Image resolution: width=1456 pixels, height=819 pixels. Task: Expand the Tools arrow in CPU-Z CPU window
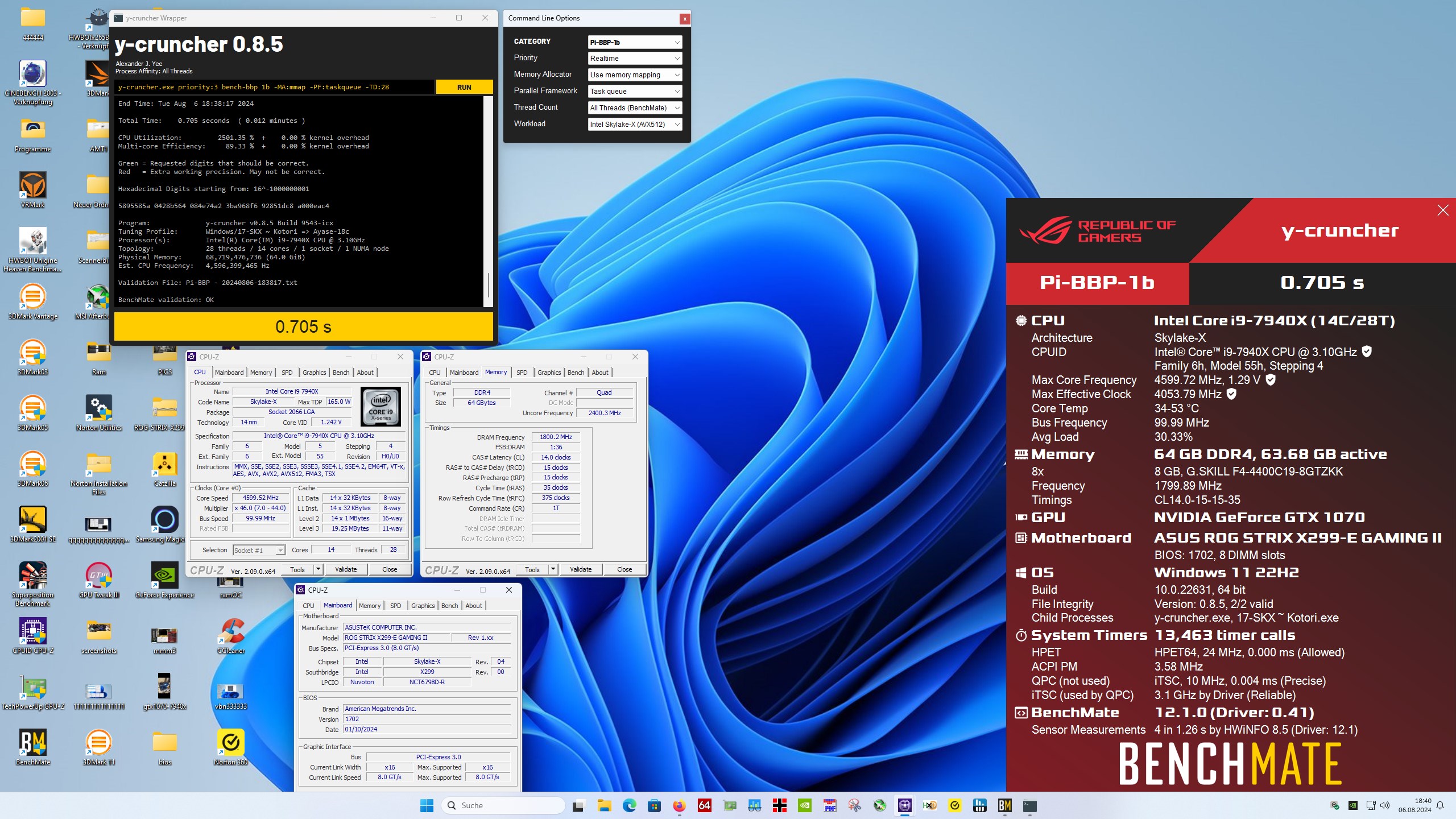pos(318,569)
